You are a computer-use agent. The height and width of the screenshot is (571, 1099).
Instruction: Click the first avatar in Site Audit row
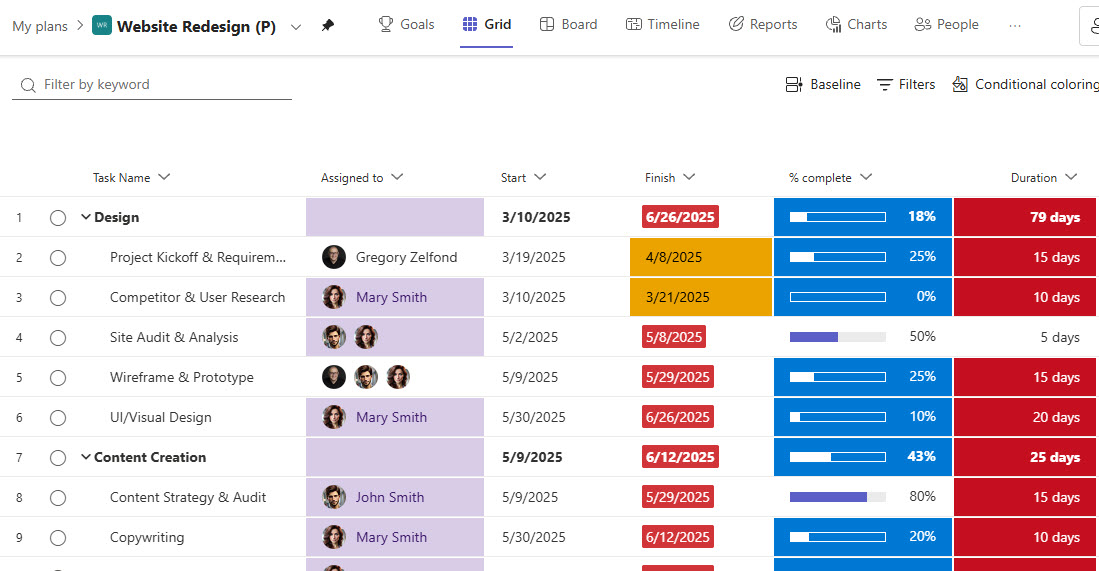(334, 337)
